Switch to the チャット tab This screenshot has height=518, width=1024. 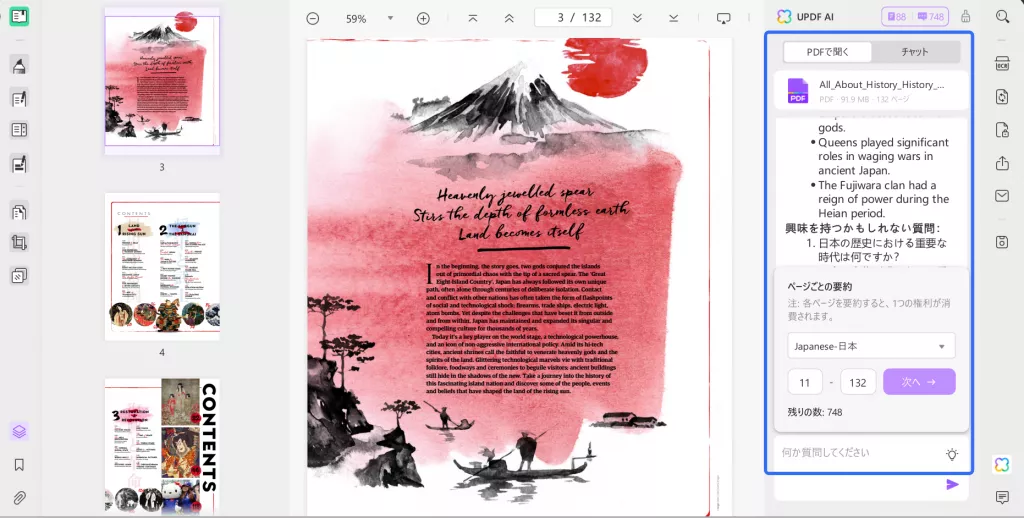[x=914, y=52]
